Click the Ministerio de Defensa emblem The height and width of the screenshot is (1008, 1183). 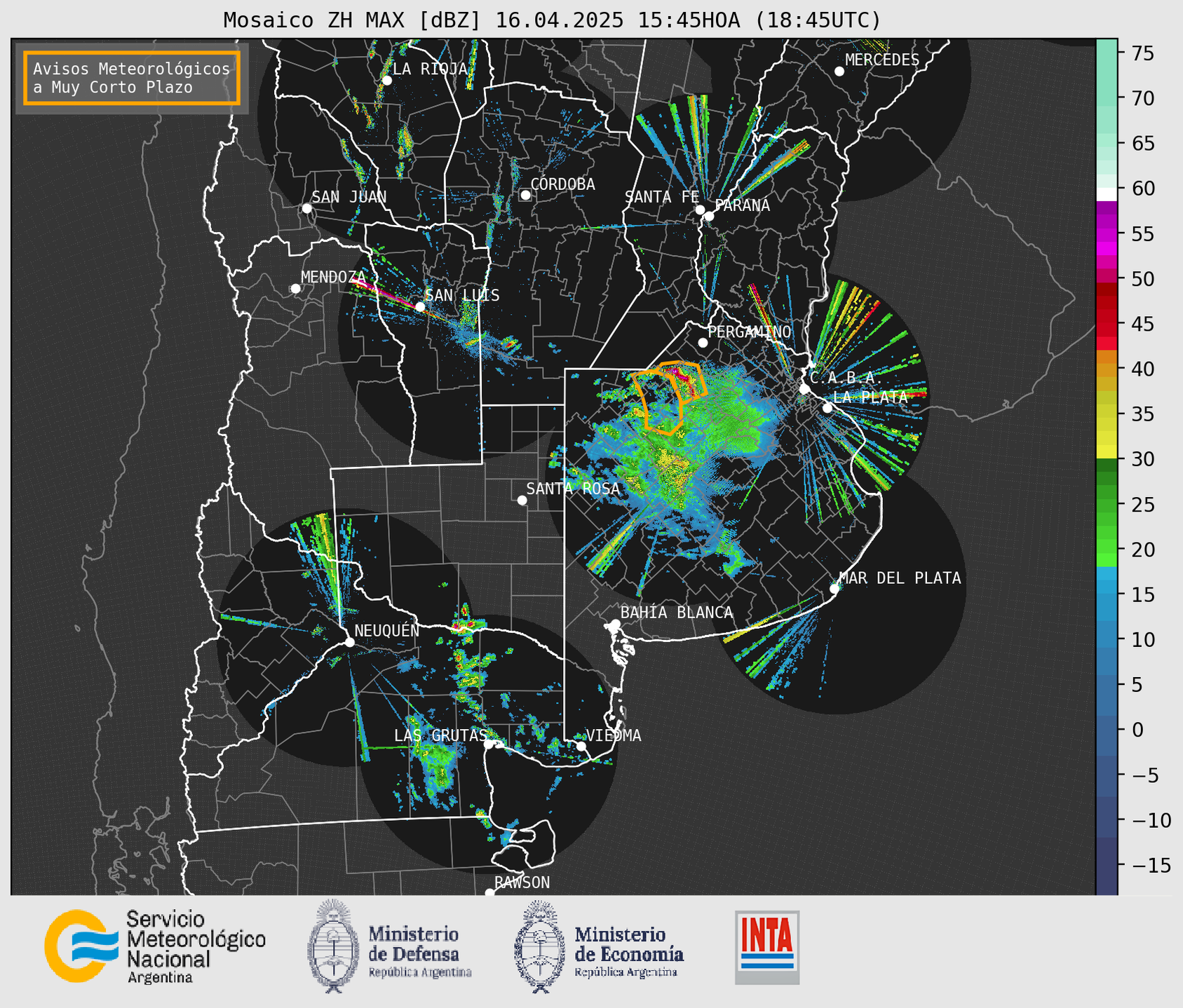pos(333,946)
